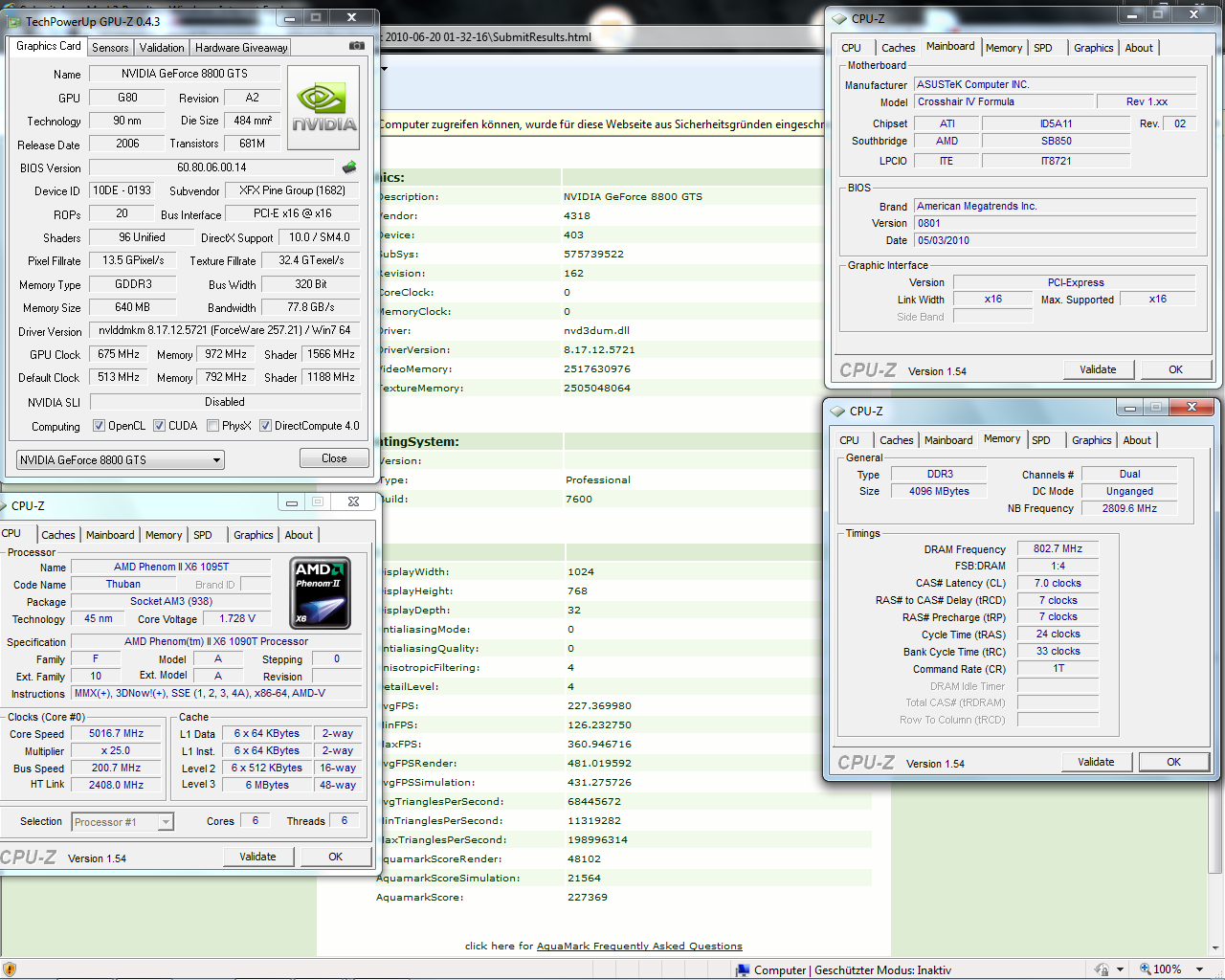Switch to the Memory tab in the CPU-Z Mainboard window
The width and height of the screenshot is (1225, 980).
pos(1004,48)
